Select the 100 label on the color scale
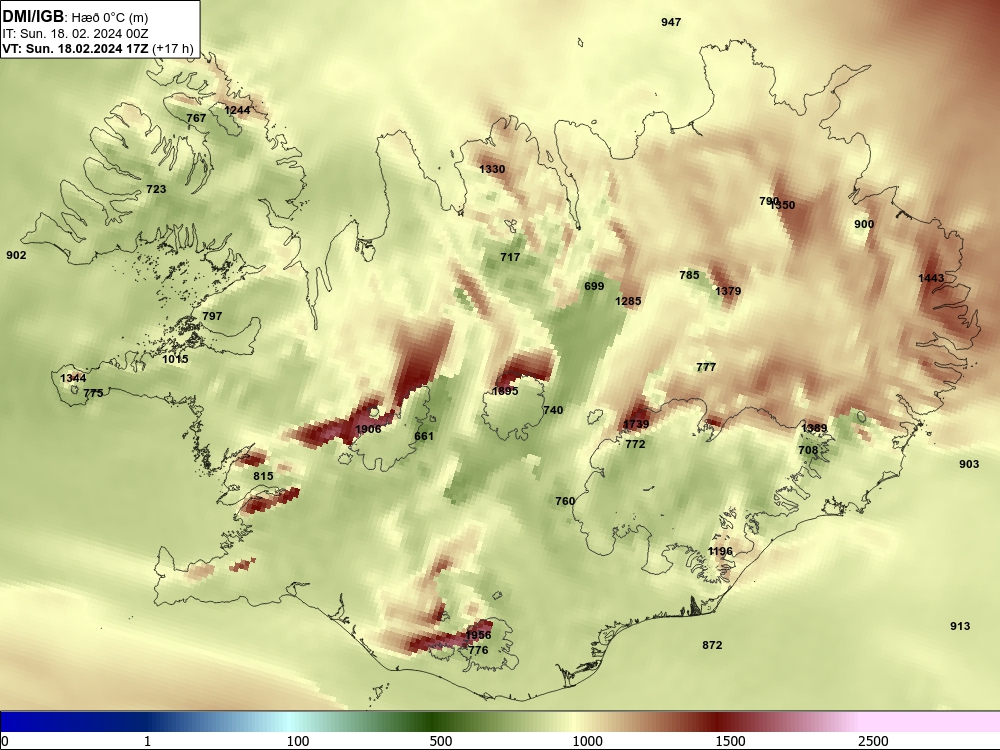 click(x=298, y=741)
